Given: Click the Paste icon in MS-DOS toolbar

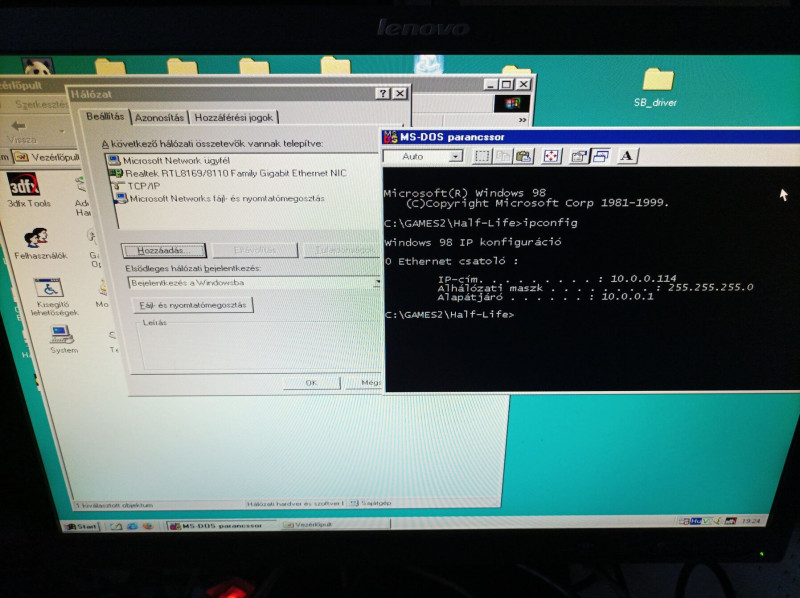Looking at the screenshot, I should 524,156.
